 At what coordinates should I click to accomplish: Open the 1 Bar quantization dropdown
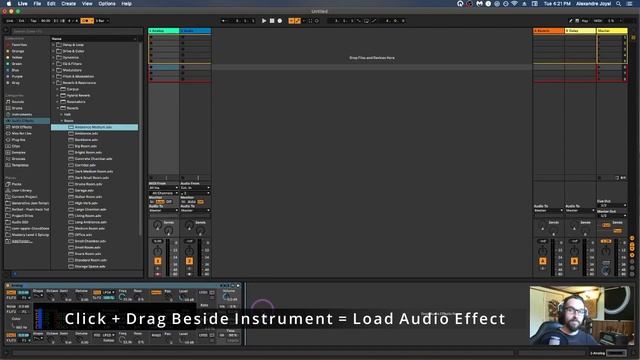pos(102,21)
